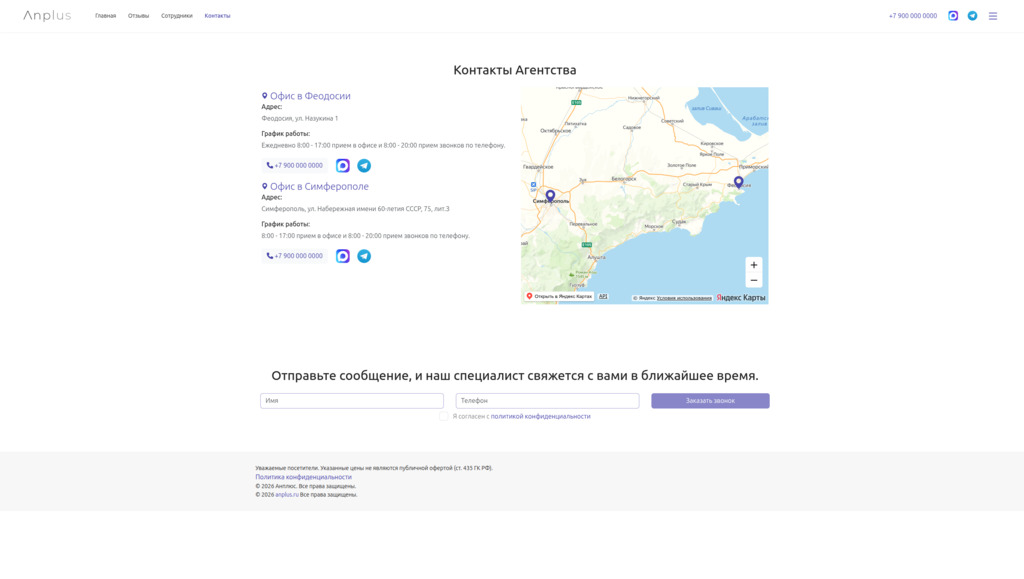Image resolution: width=1024 pixels, height=579 pixels.
Task: Focus the Имя input field
Action: [x=352, y=401]
